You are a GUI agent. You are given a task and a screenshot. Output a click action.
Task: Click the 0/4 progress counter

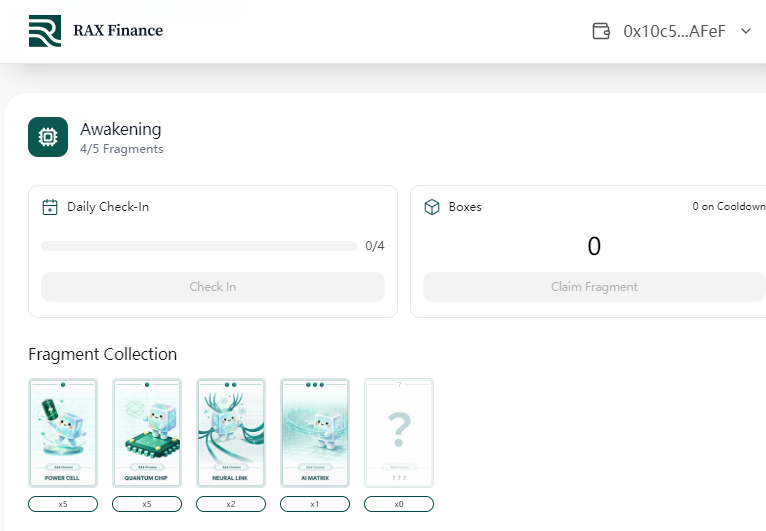[x=375, y=246]
